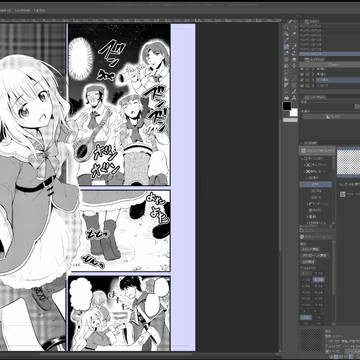Click the checkered material thumbnail in the material panel
The width and height of the screenshot is (360, 360).
pyautogui.click(x=348, y=162)
